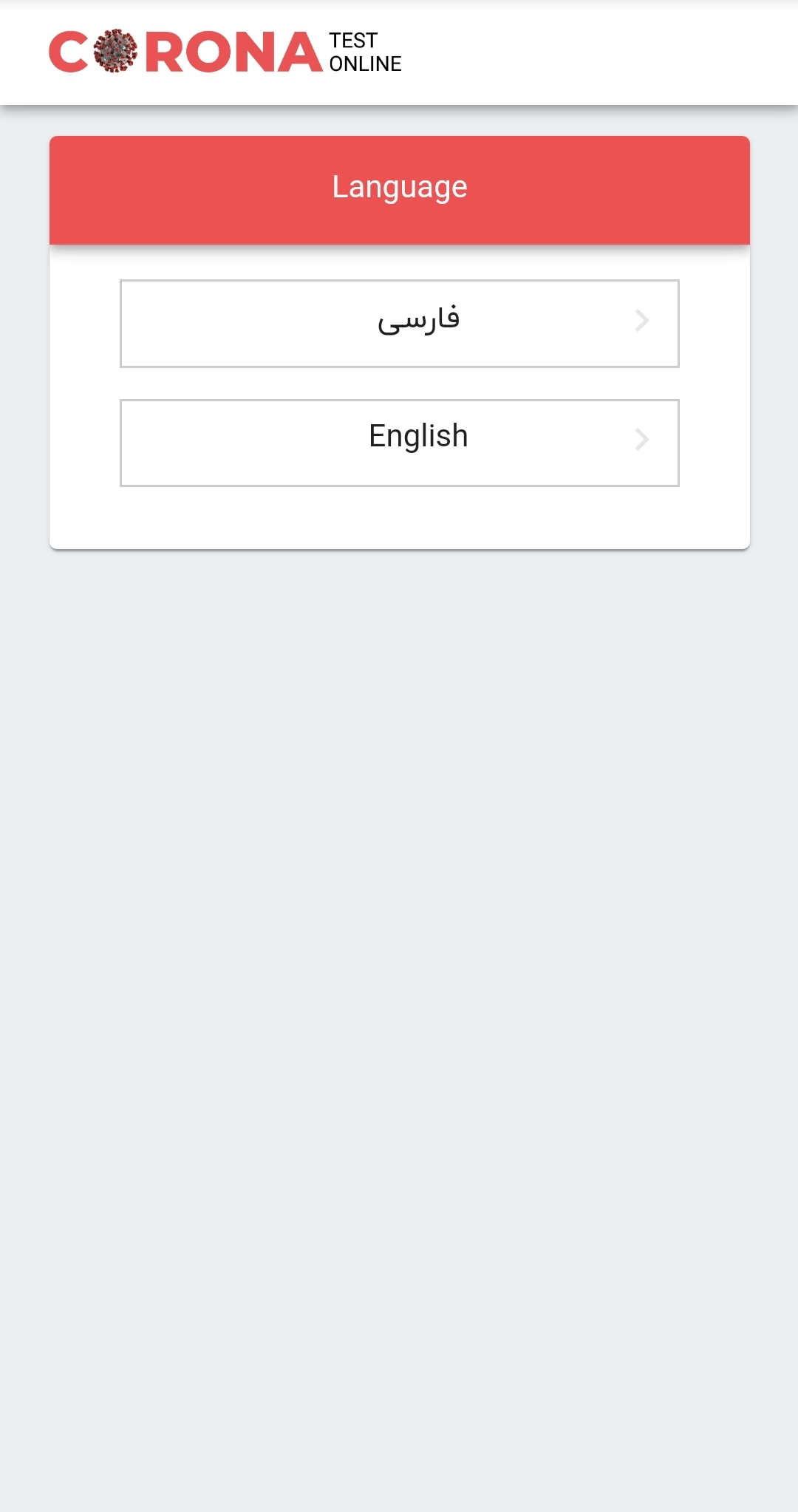Image resolution: width=798 pixels, height=1512 pixels.
Task: Click the red Language header banner
Action: (400, 190)
